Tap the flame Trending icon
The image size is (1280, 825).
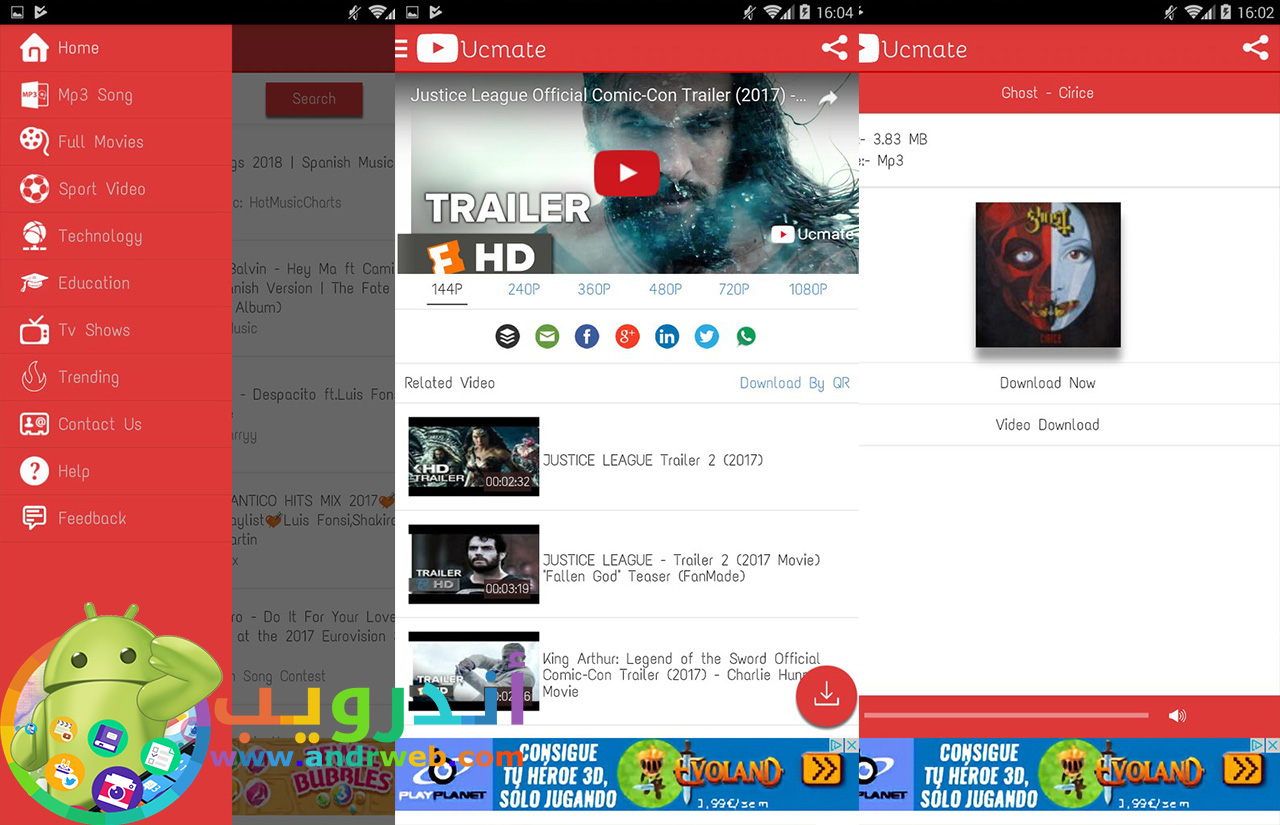[34, 377]
